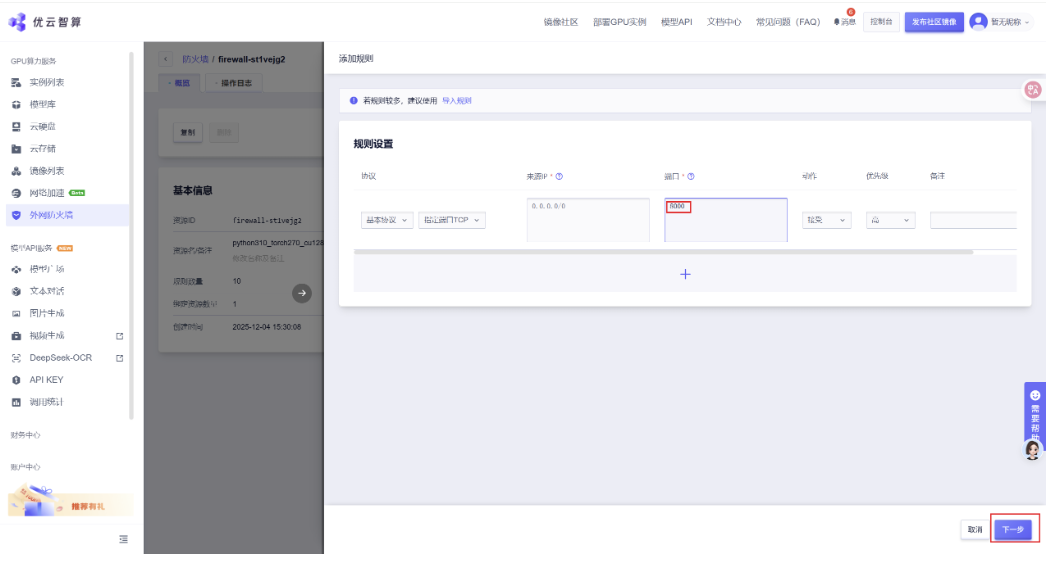Switch to the 概览 tab
This screenshot has height=574, width=1046.
click(x=179, y=83)
